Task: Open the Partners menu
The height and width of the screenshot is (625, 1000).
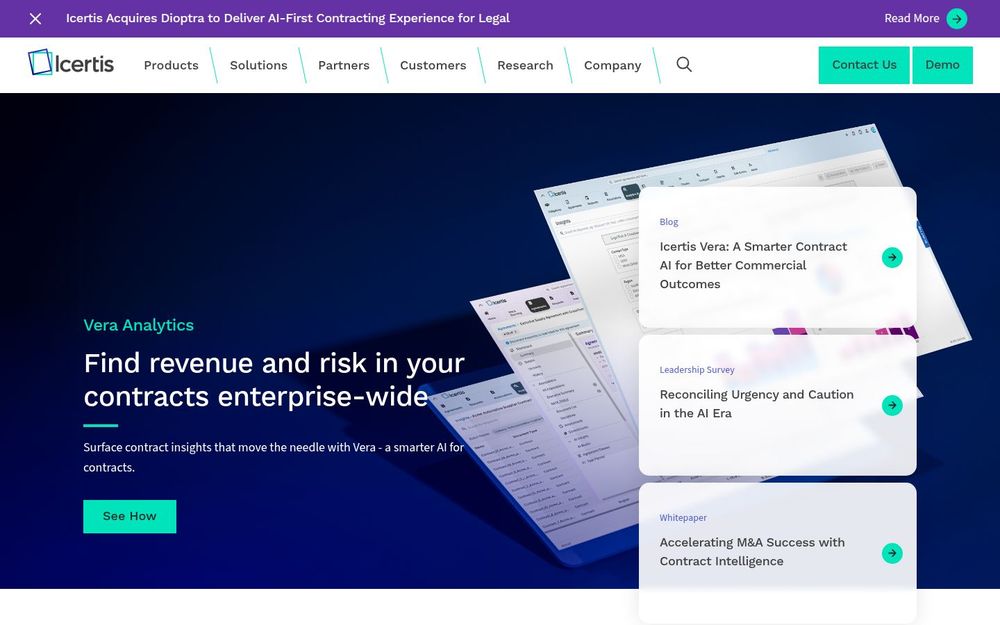Action: pyautogui.click(x=344, y=65)
